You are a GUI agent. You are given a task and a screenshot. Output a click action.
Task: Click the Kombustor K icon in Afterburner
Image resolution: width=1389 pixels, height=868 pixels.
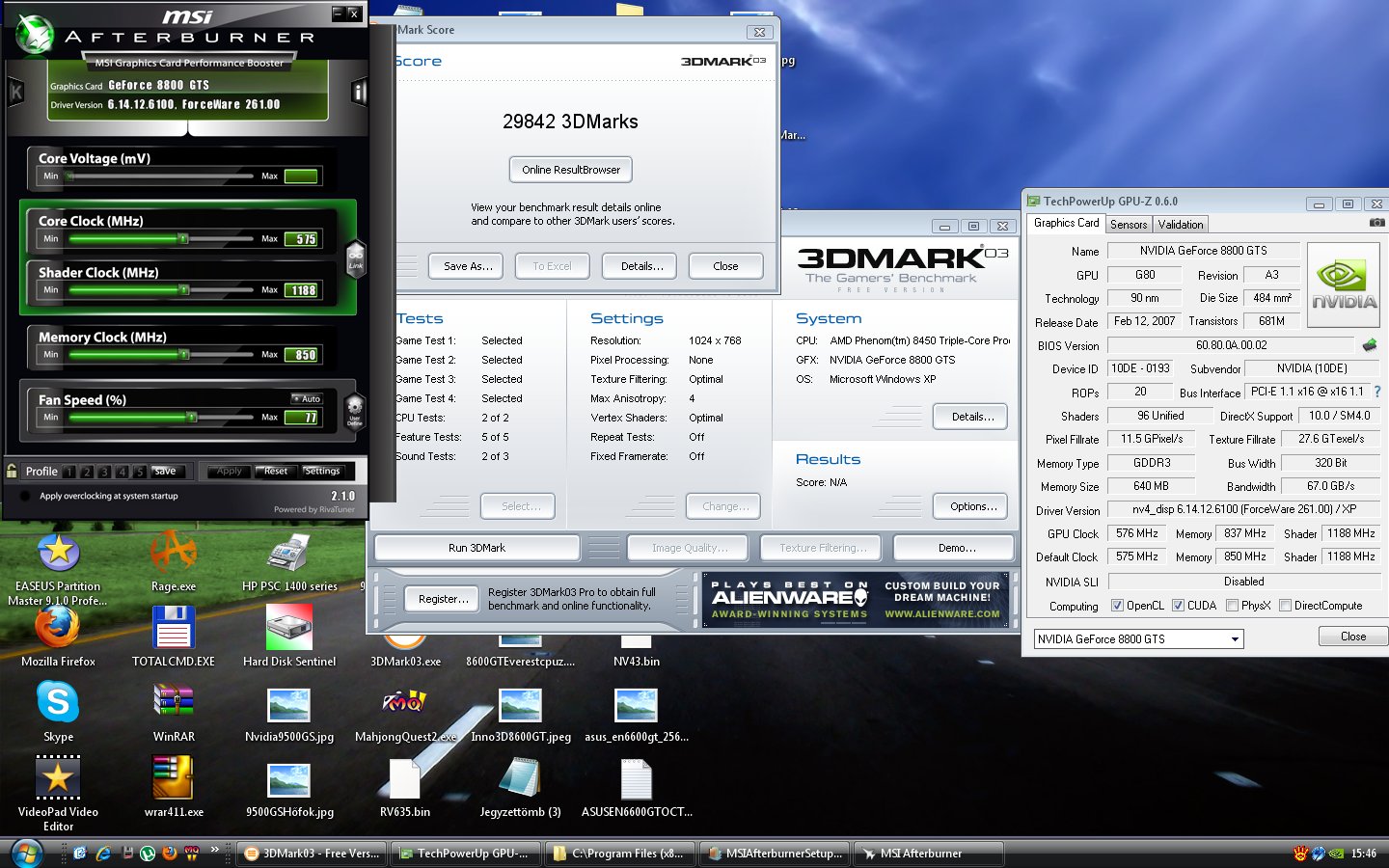pyautogui.click(x=15, y=93)
